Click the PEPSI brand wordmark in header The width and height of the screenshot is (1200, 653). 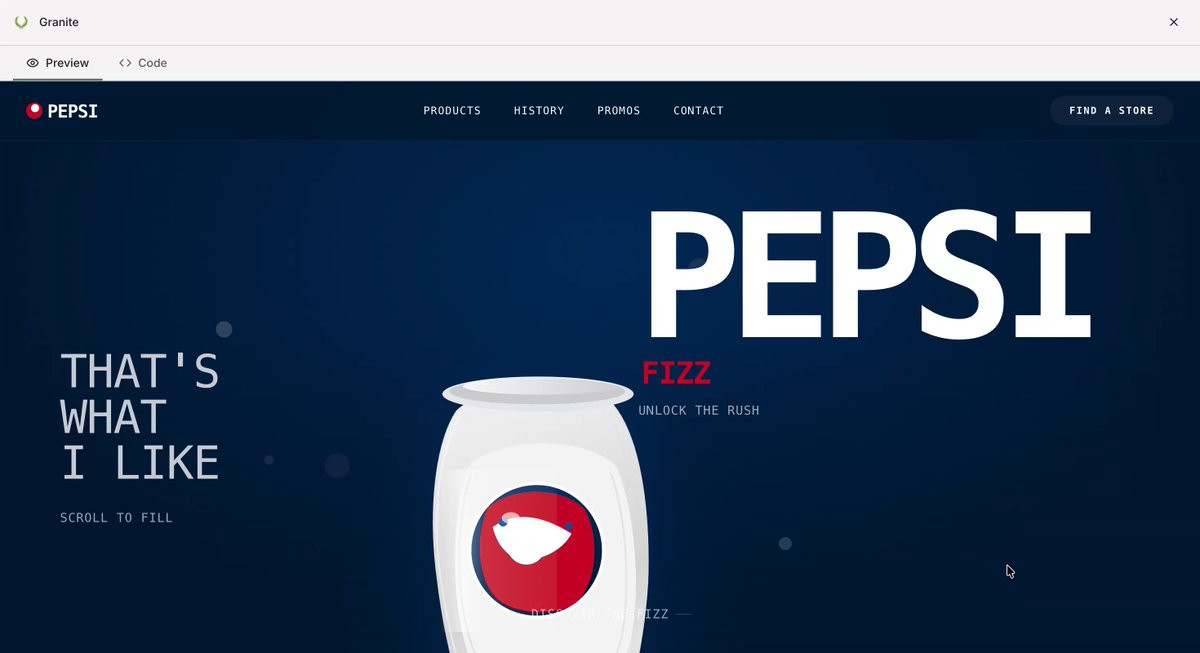(73, 111)
